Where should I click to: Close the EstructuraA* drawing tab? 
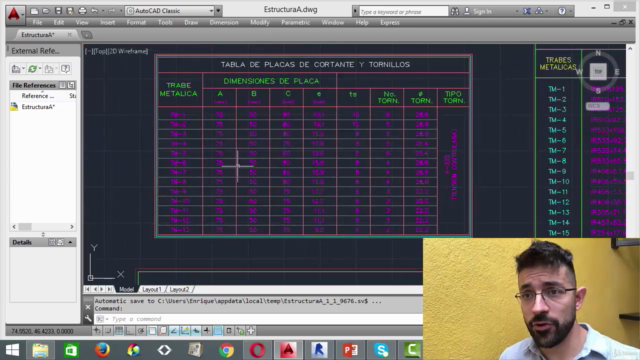coord(69,35)
